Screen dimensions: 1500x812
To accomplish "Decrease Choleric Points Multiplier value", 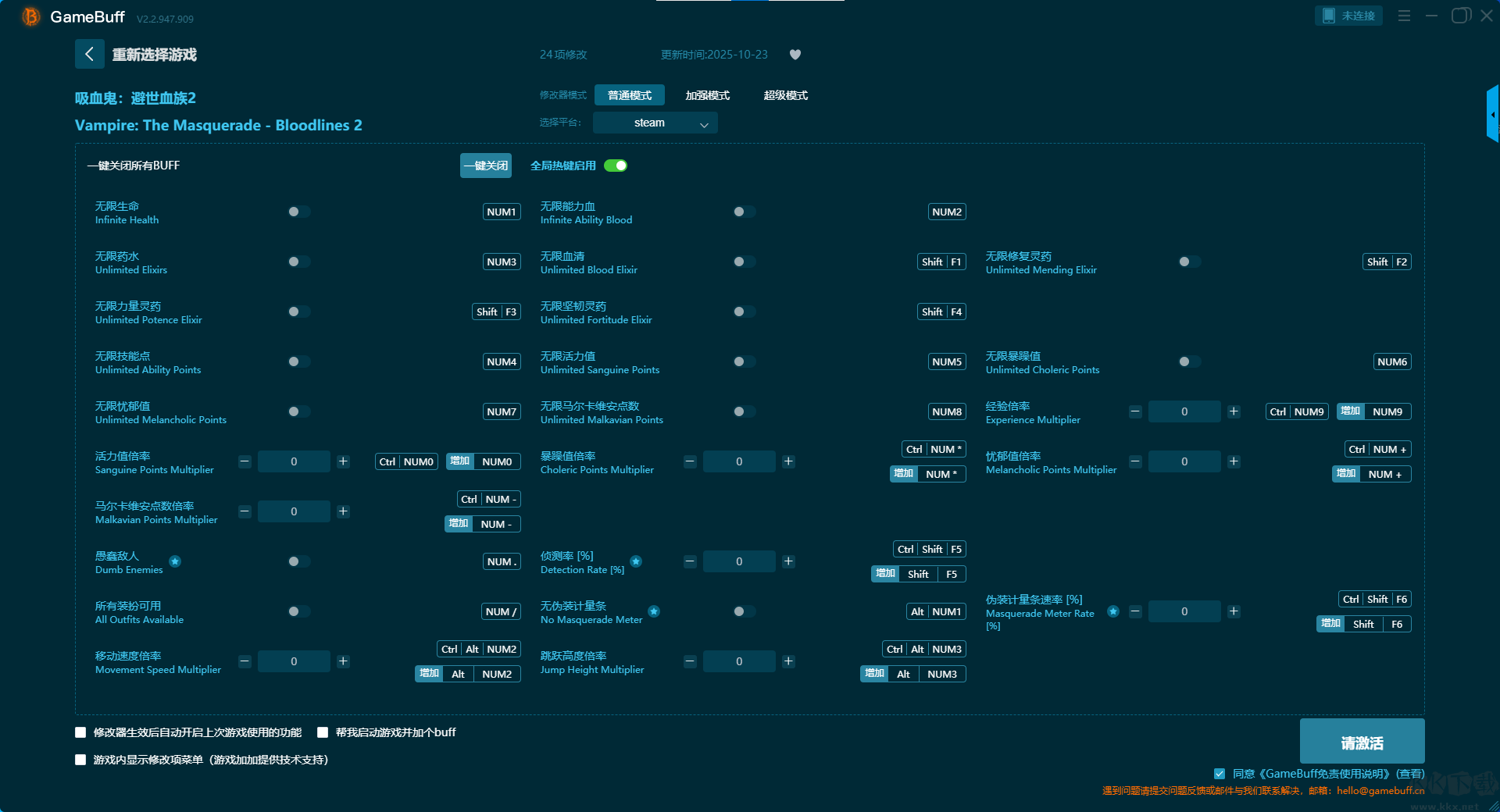I will pyautogui.click(x=690, y=461).
